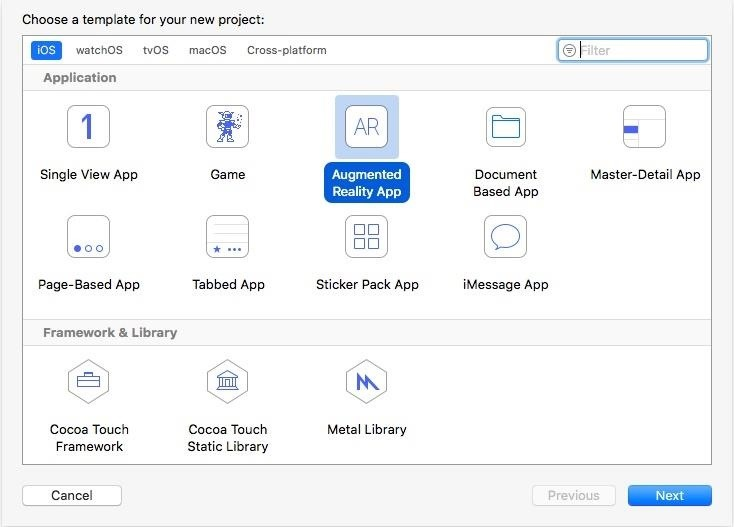Switch to the watchOS platform tab
734x527 pixels.
tap(99, 50)
